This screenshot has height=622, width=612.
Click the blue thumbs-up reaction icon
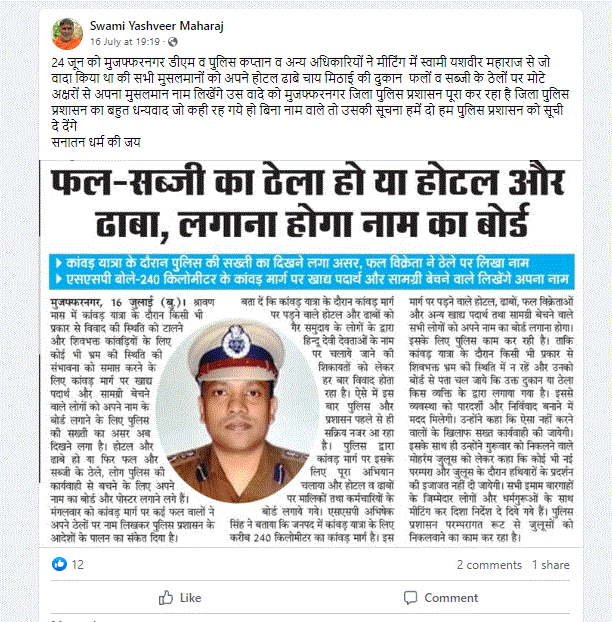click(x=59, y=564)
